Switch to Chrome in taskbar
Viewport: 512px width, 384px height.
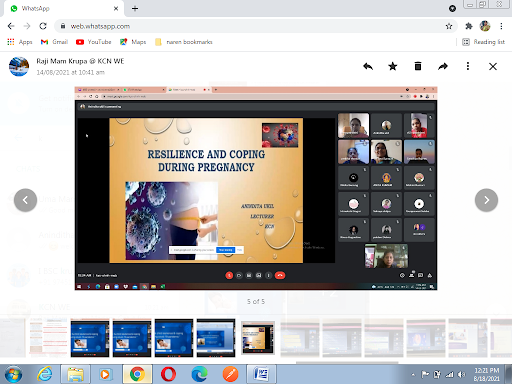point(137,374)
